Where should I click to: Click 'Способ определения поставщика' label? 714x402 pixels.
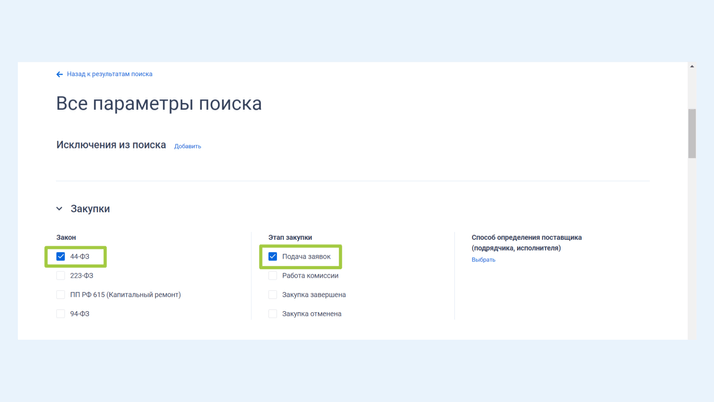pos(526,243)
